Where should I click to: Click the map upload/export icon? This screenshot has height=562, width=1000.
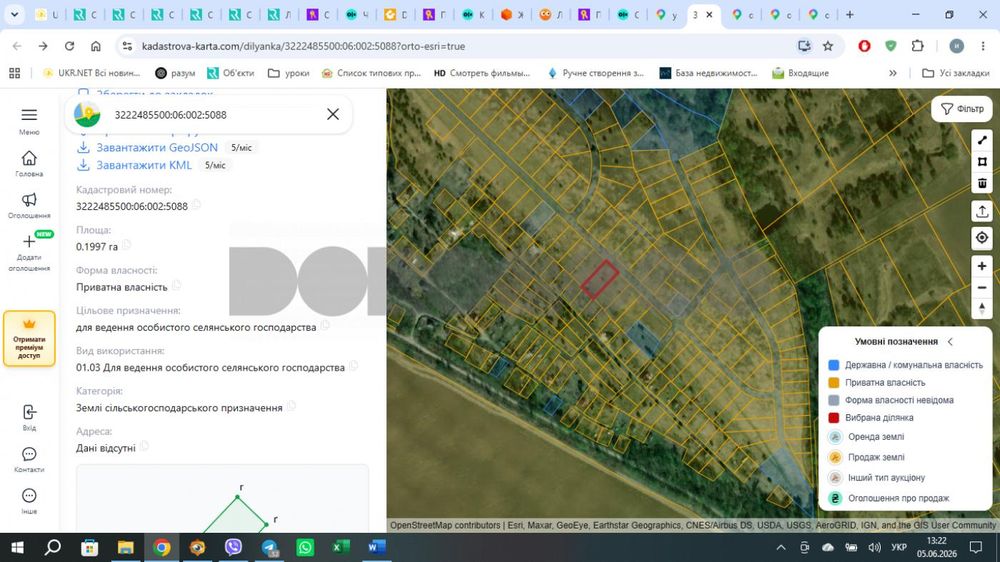tap(982, 211)
